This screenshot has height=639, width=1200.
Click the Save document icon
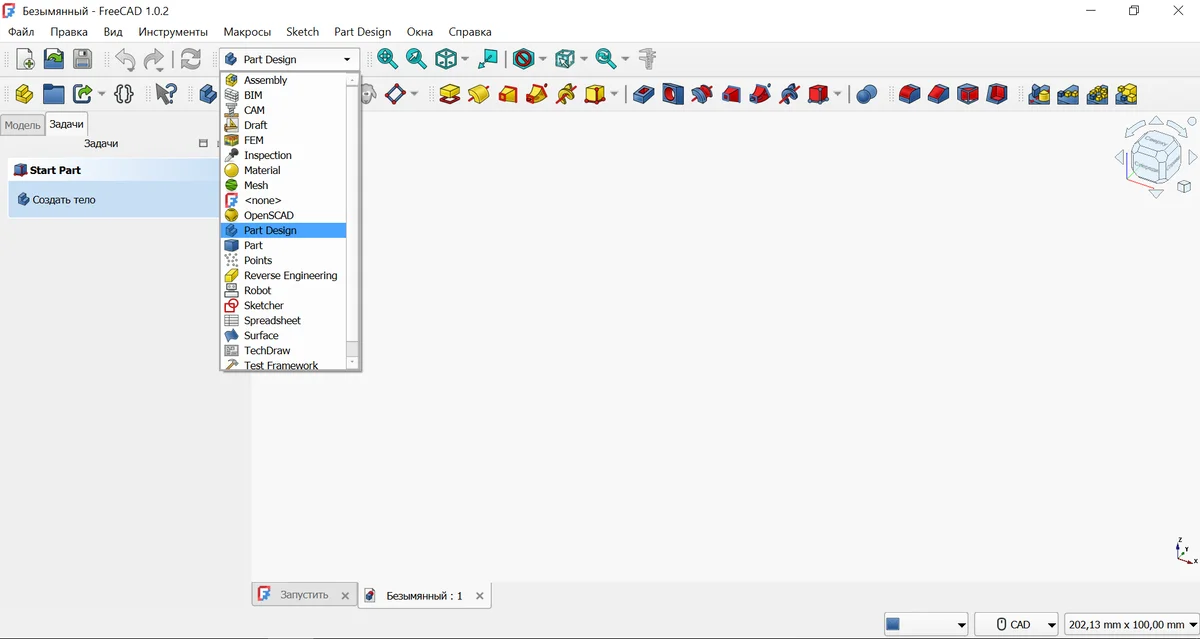[x=82, y=59]
